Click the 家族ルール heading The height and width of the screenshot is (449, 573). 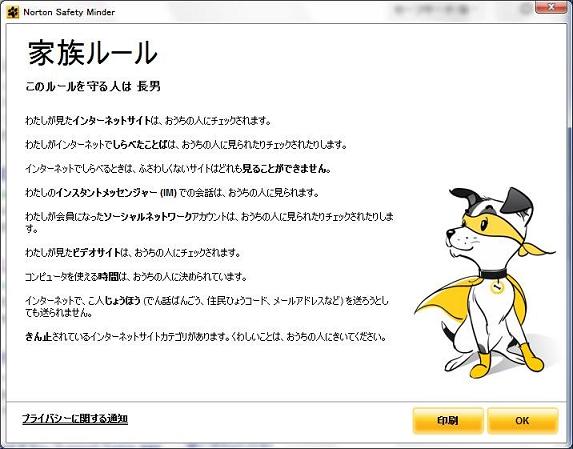click(x=93, y=53)
